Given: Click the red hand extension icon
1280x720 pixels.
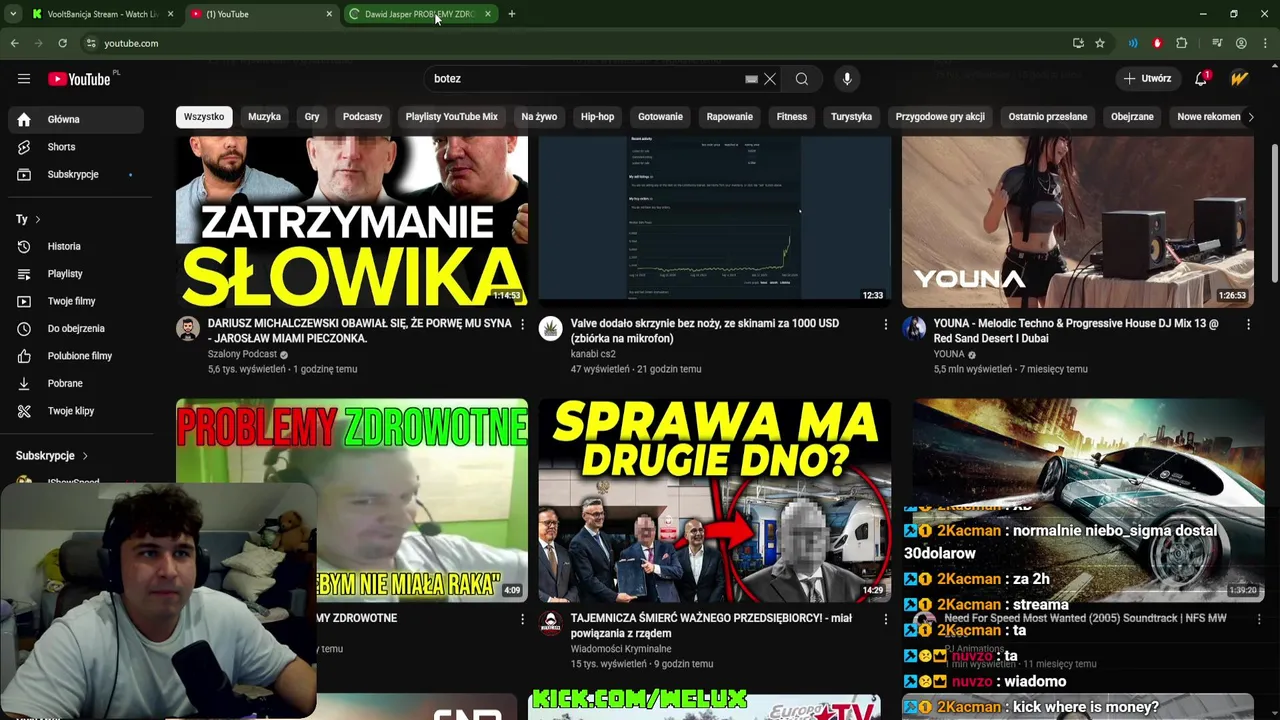Looking at the screenshot, I should 1157,43.
